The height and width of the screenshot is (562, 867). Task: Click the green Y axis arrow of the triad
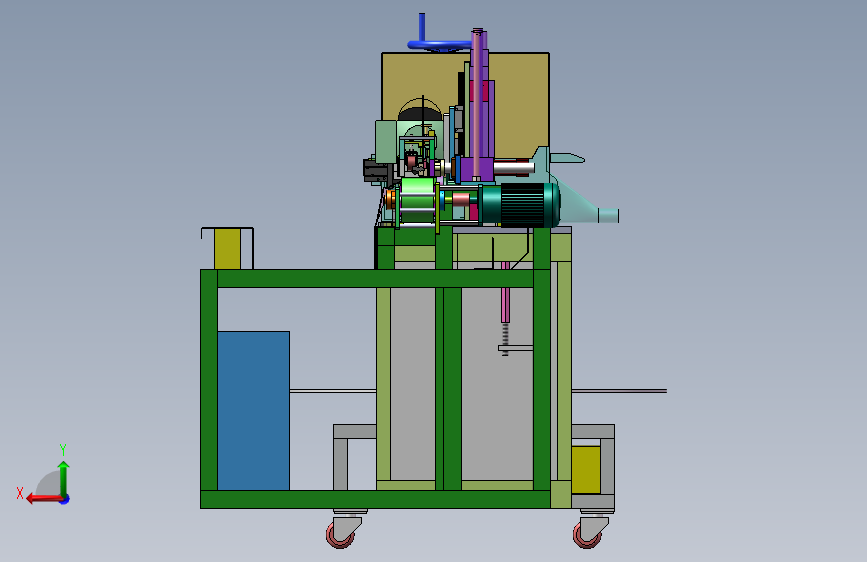(64, 478)
